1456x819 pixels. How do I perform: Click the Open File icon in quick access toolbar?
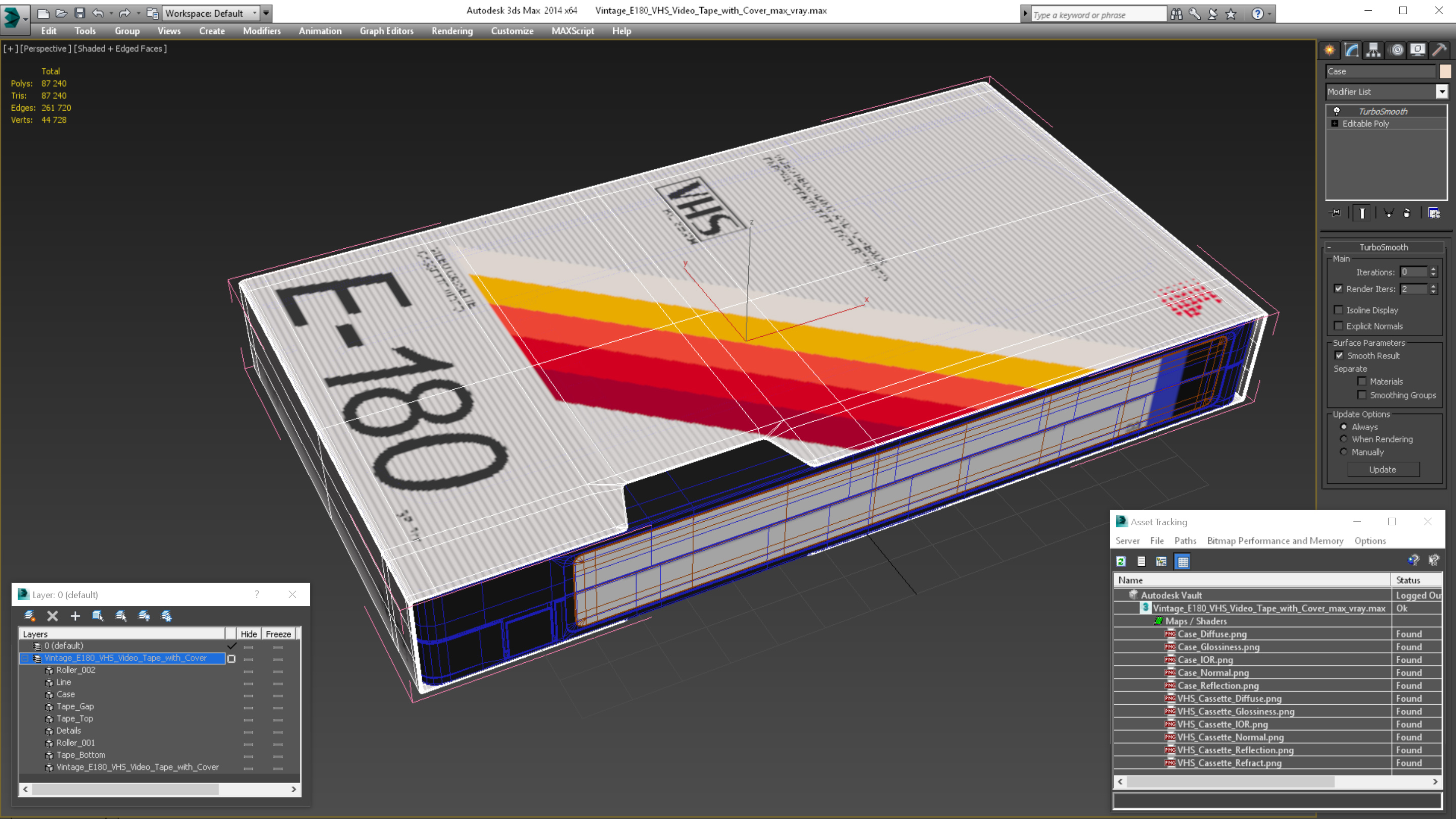[61, 13]
